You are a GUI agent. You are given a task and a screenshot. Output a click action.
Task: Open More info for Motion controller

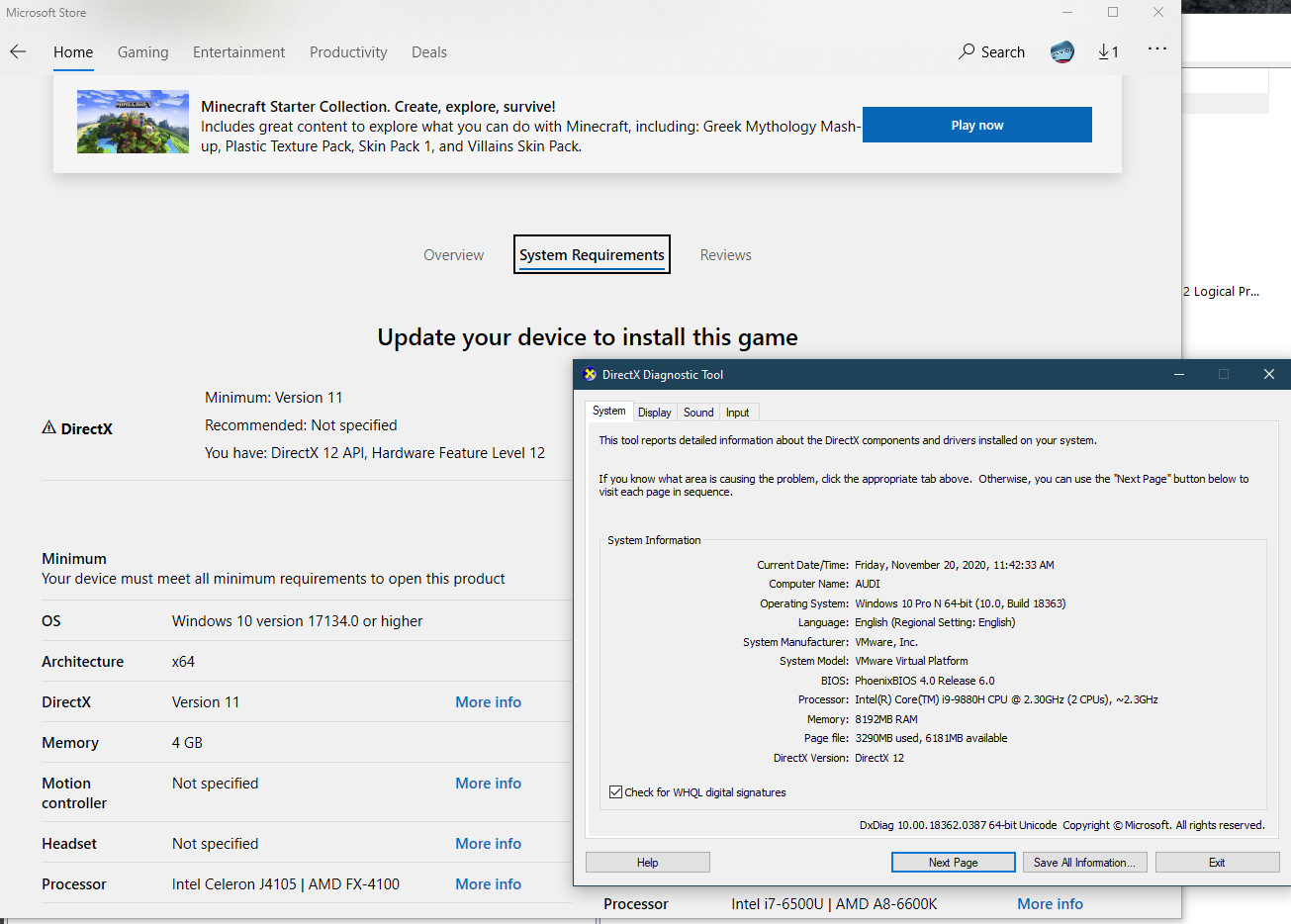click(x=488, y=784)
